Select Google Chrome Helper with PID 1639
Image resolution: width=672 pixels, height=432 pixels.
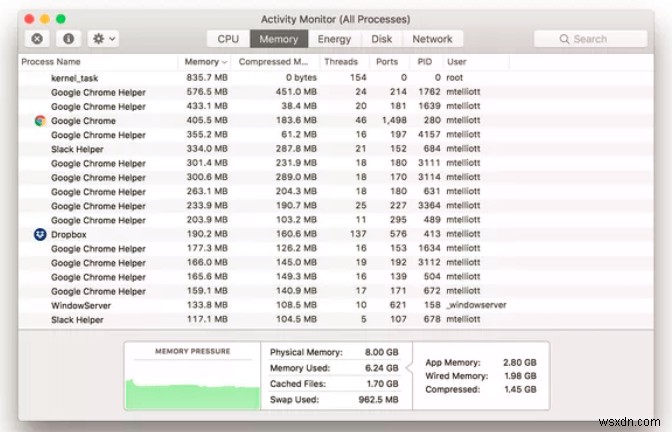(x=336, y=106)
